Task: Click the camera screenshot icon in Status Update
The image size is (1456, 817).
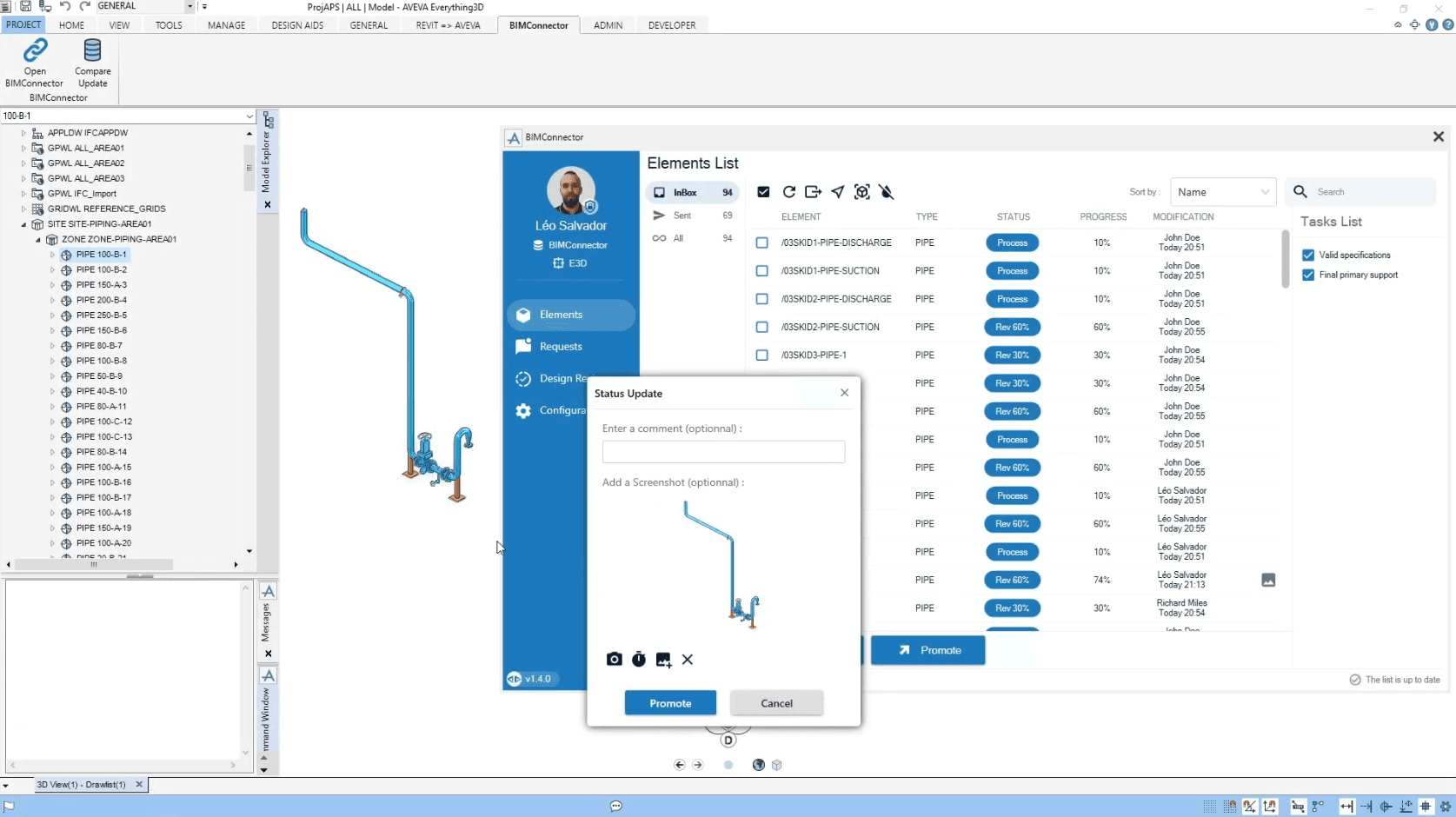Action: [614, 660]
